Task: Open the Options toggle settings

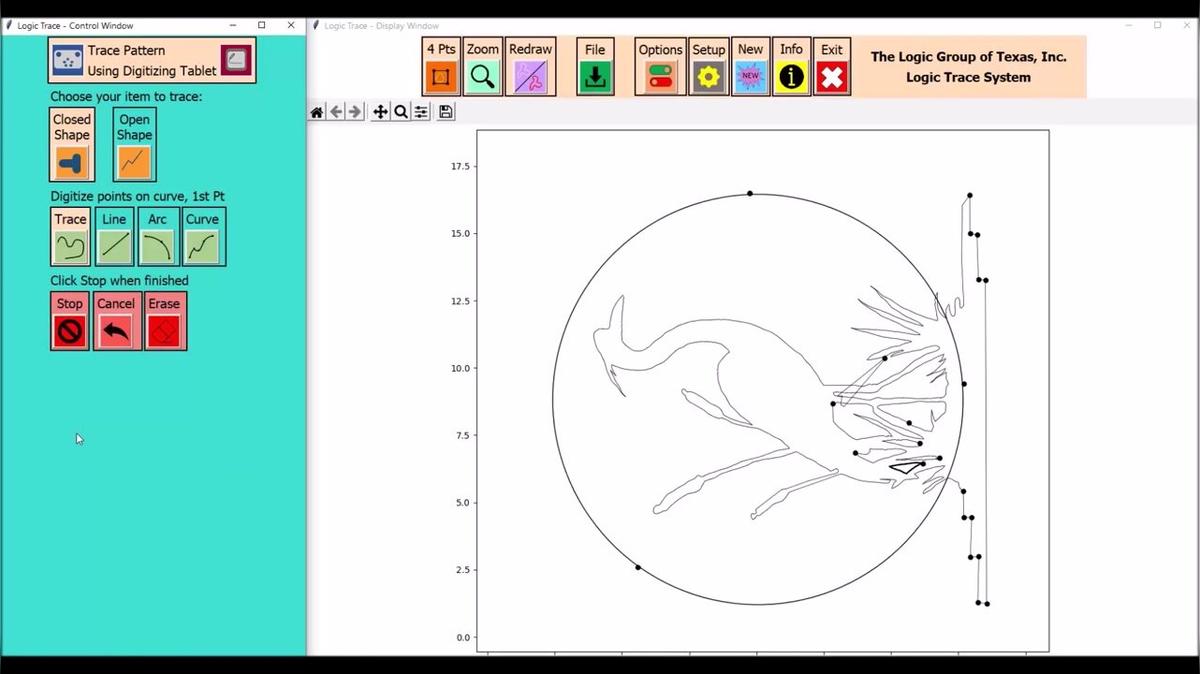Action: [x=660, y=67]
